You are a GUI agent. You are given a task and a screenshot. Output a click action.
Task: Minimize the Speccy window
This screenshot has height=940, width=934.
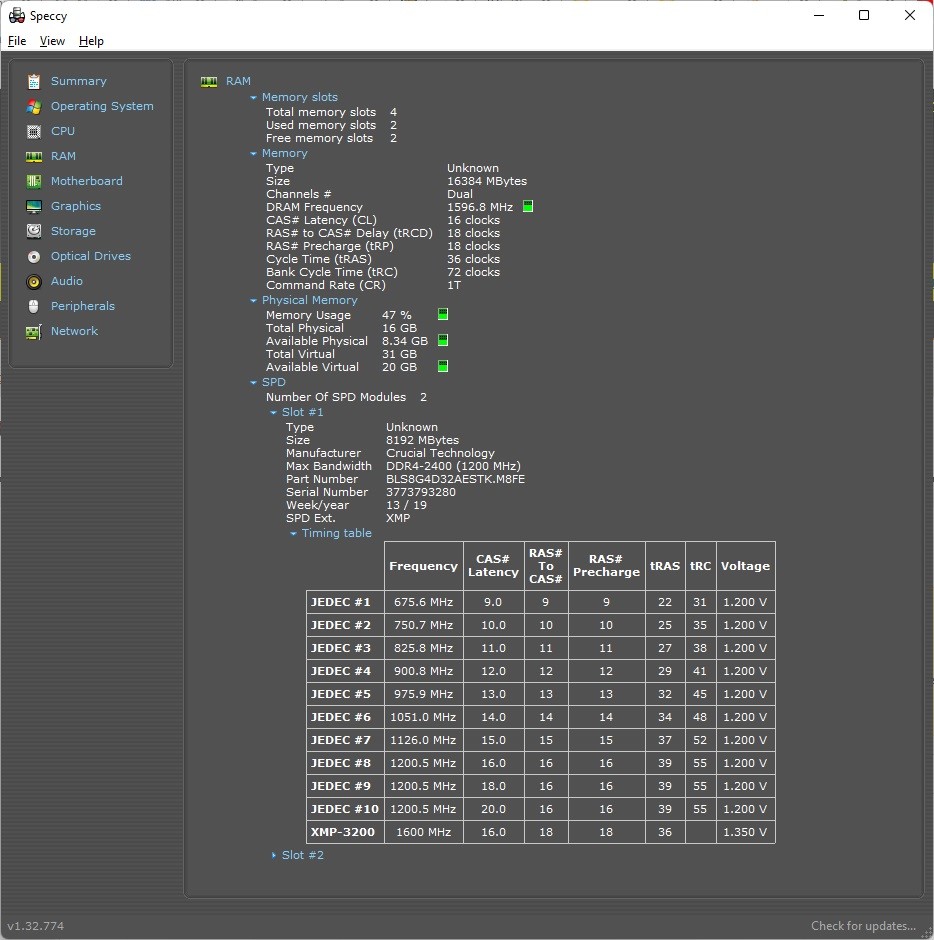[819, 15]
